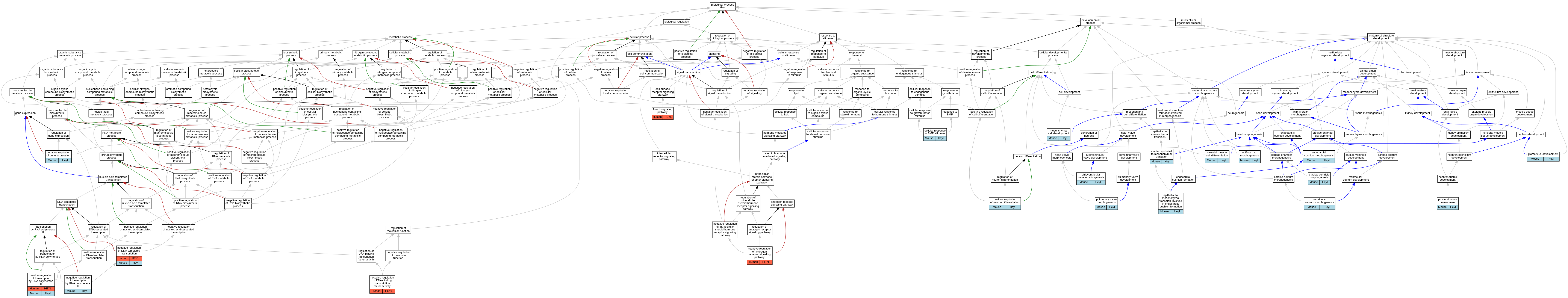The image size is (1568, 298).
Task: Select 'hormone-mediated signaling pathway' node
Action: tap(775, 134)
